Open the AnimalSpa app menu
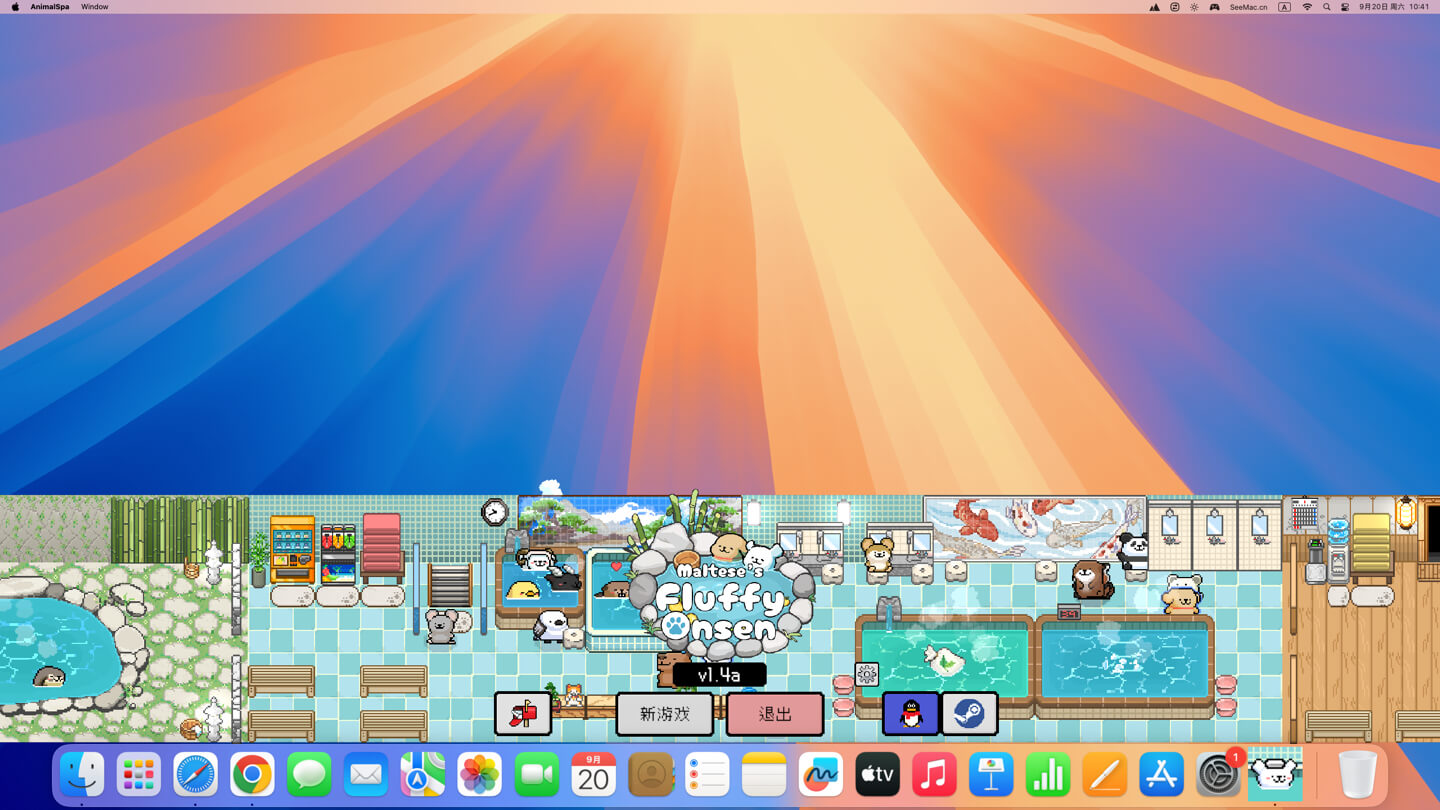1440x810 pixels. point(50,7)
